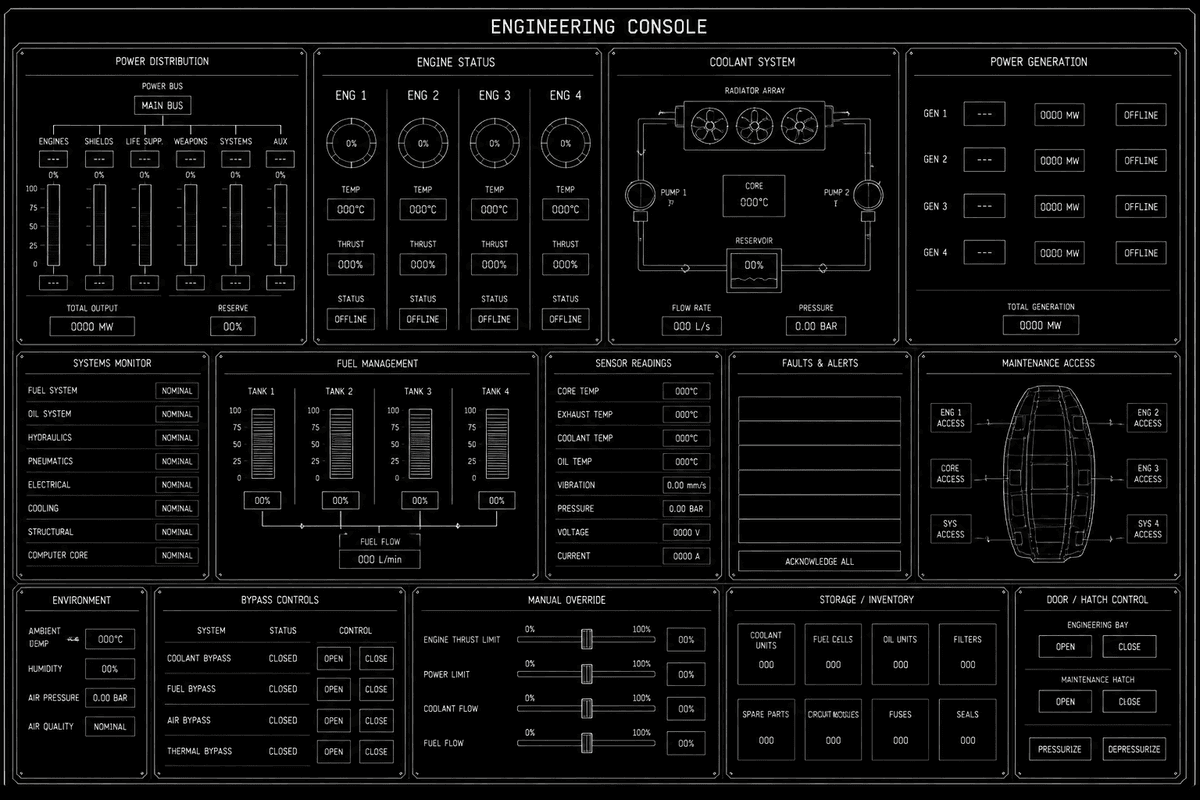Click the PRESSURIZE button
This screenshot has height=800, width=1200.
[x=1061, y=748]
